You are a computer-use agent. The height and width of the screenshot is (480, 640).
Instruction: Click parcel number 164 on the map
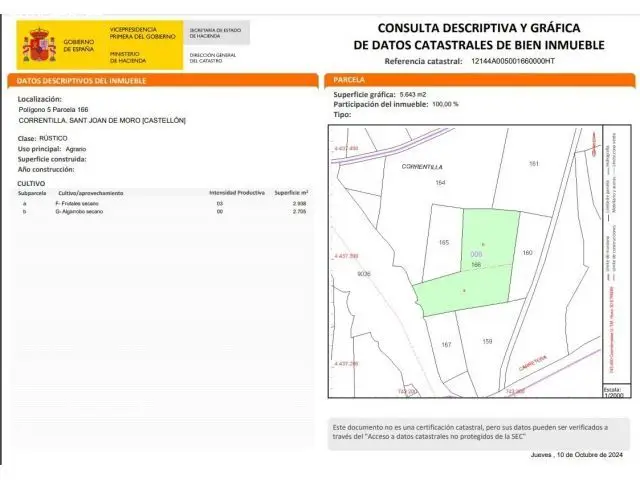(440, 183)
